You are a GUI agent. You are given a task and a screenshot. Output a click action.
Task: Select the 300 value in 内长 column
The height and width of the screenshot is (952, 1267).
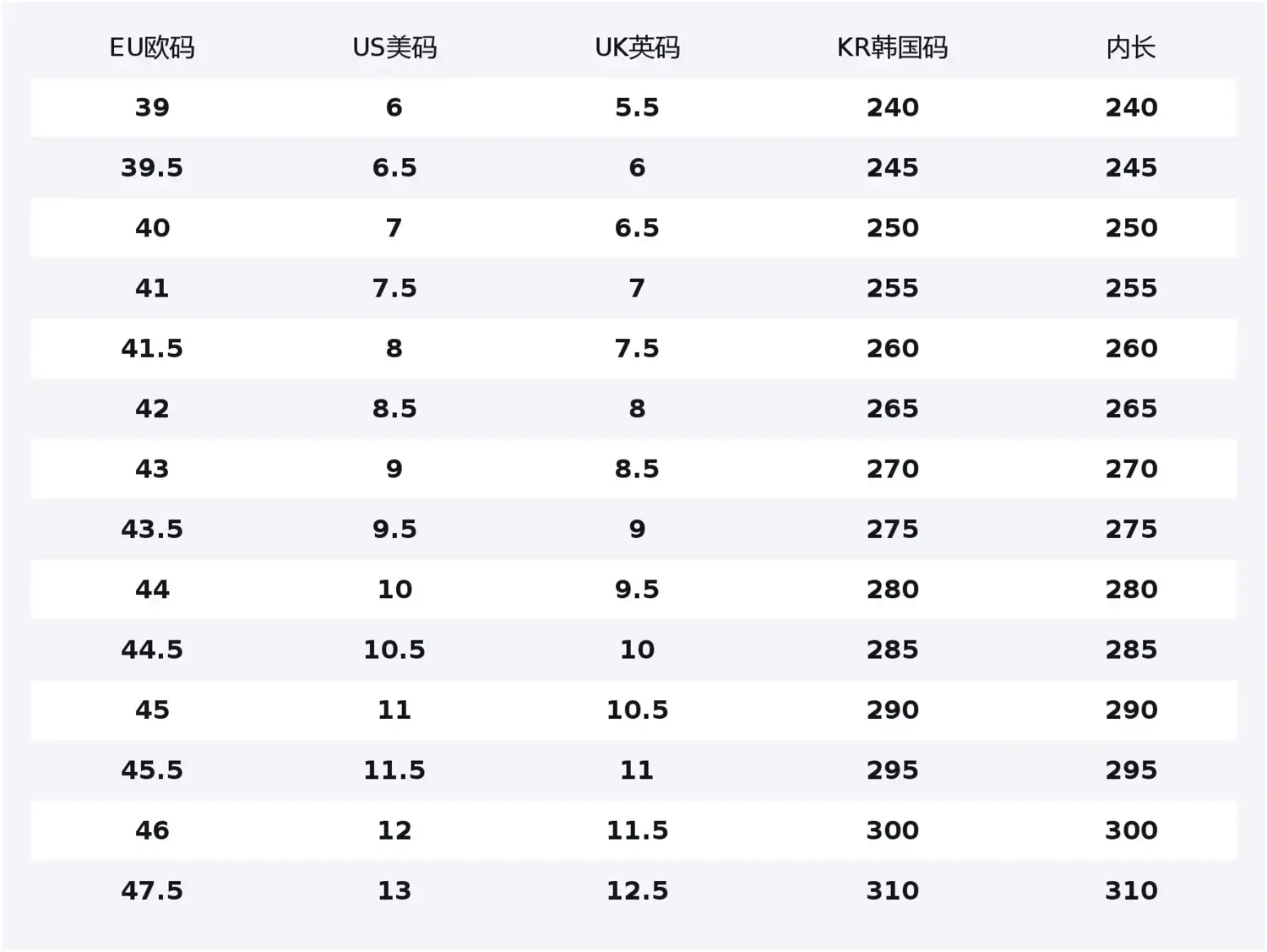1131,830
